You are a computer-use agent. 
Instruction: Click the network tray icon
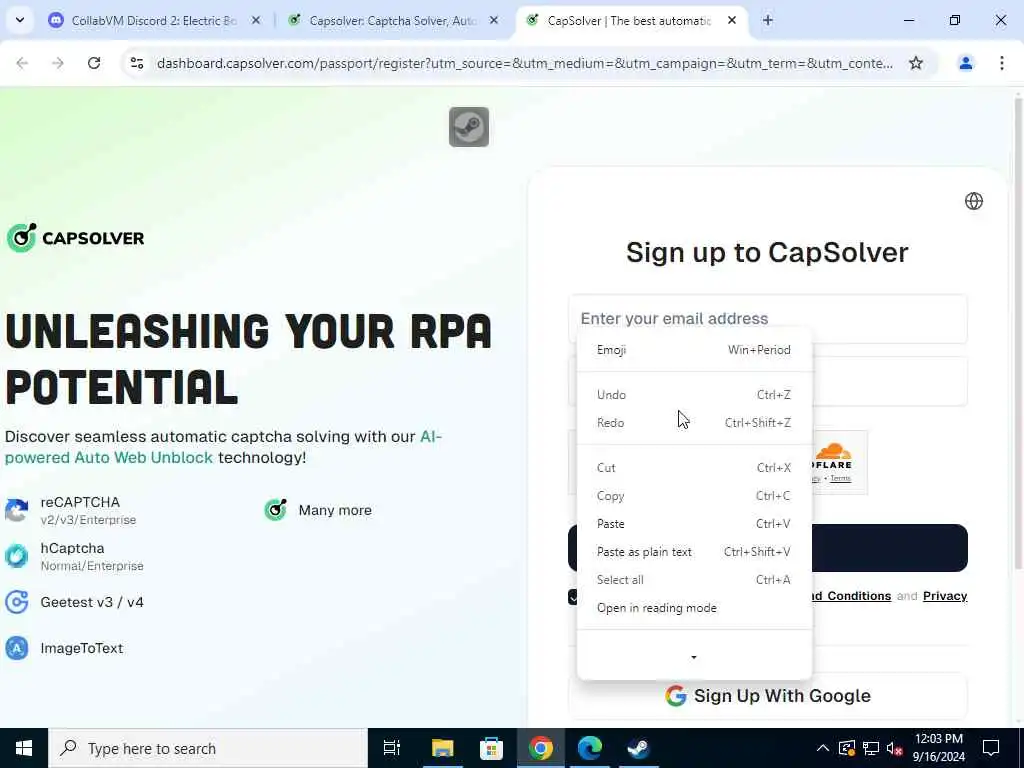(871, 748)
